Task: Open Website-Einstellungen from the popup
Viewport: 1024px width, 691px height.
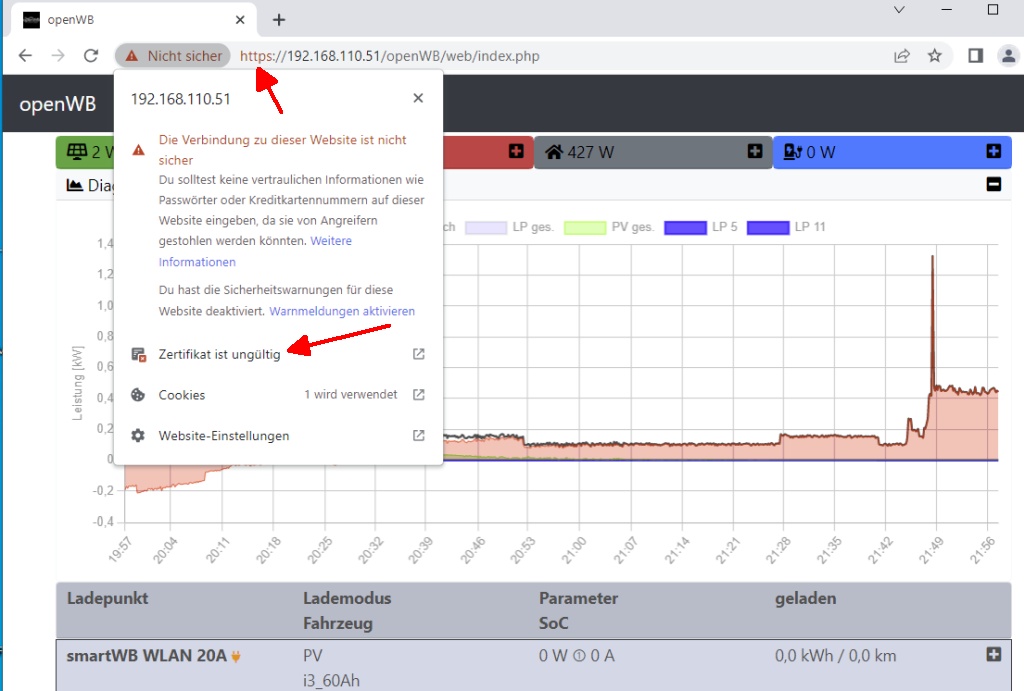Action: click(224, 436)
